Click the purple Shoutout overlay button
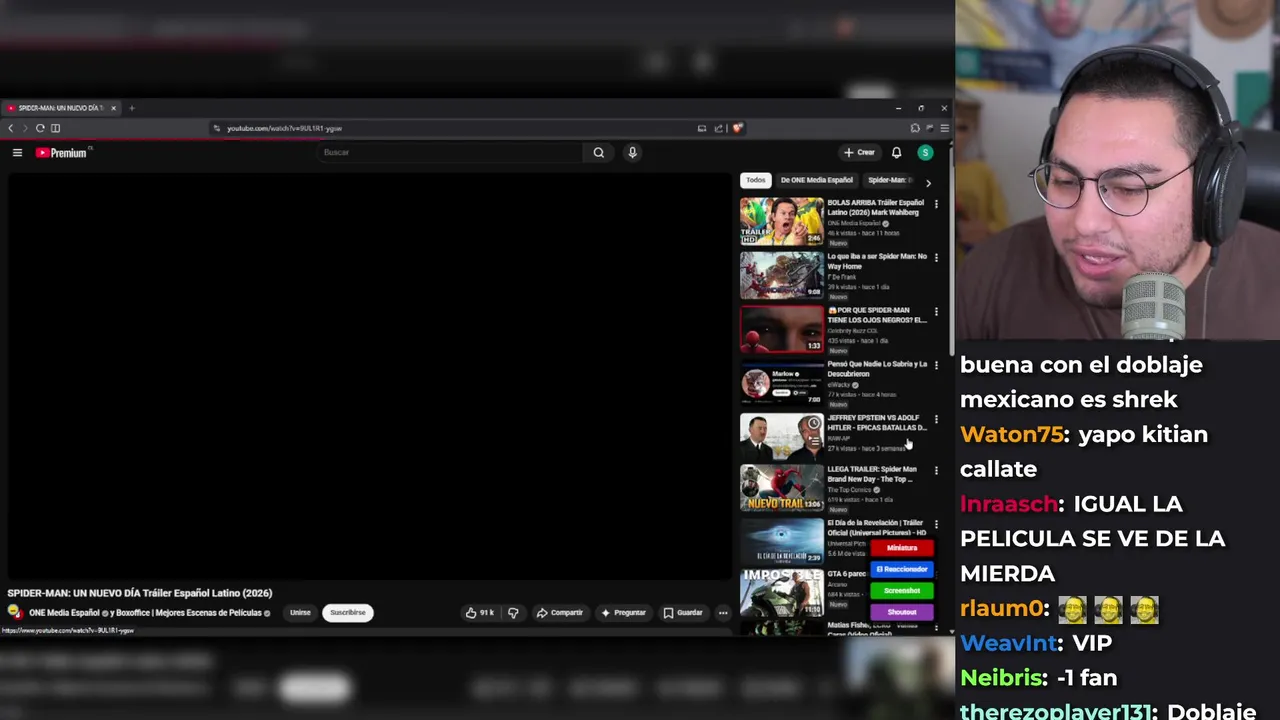Image resolution: width=1280 pixels, height=720 pixels. click(x=902, y=612)
